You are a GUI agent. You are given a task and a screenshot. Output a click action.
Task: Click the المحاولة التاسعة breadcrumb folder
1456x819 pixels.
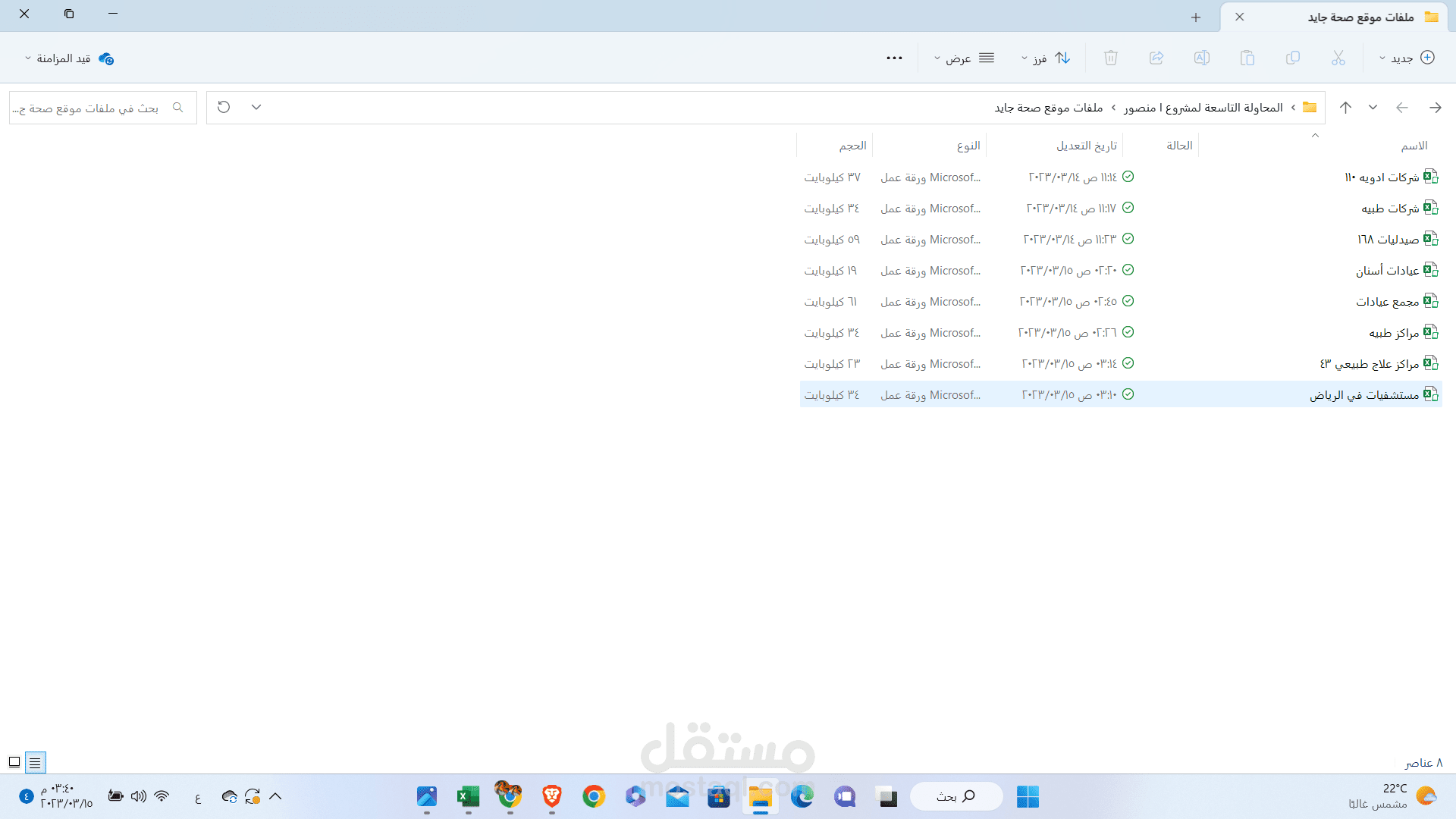(1203, 108)
